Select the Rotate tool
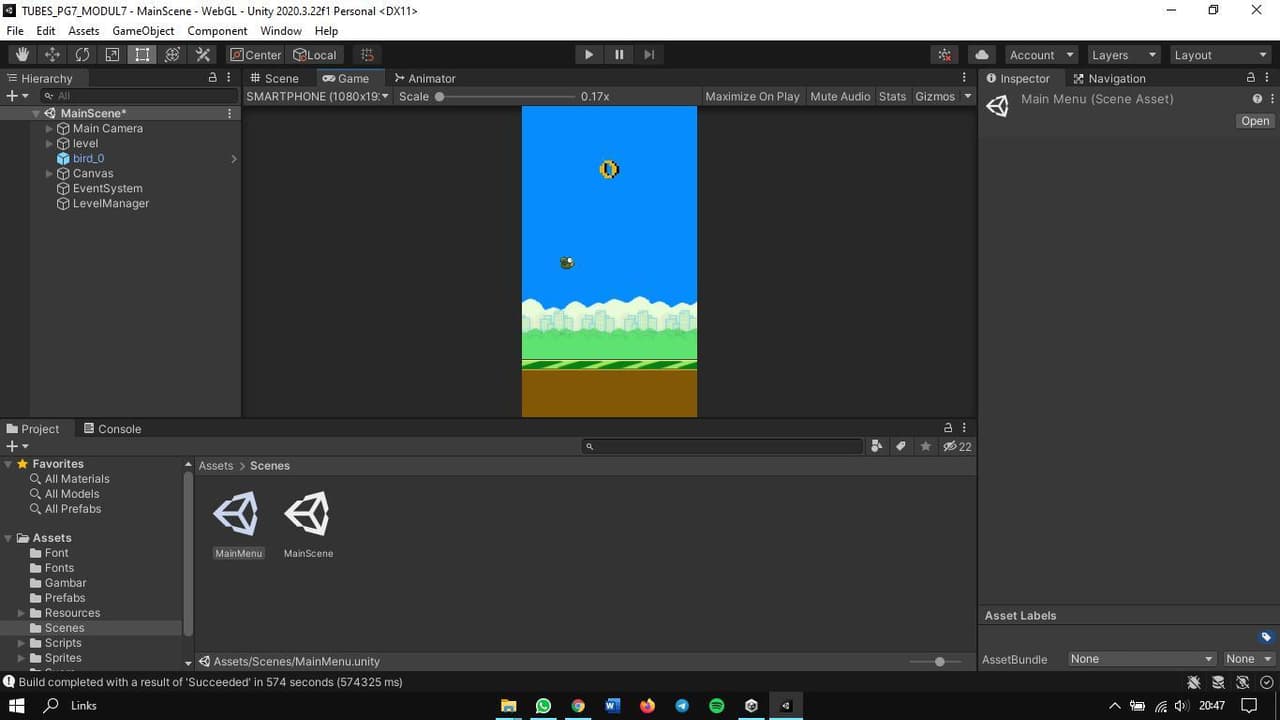The image size is (1280, 720). pyautogui.click(x=82, y=55)
